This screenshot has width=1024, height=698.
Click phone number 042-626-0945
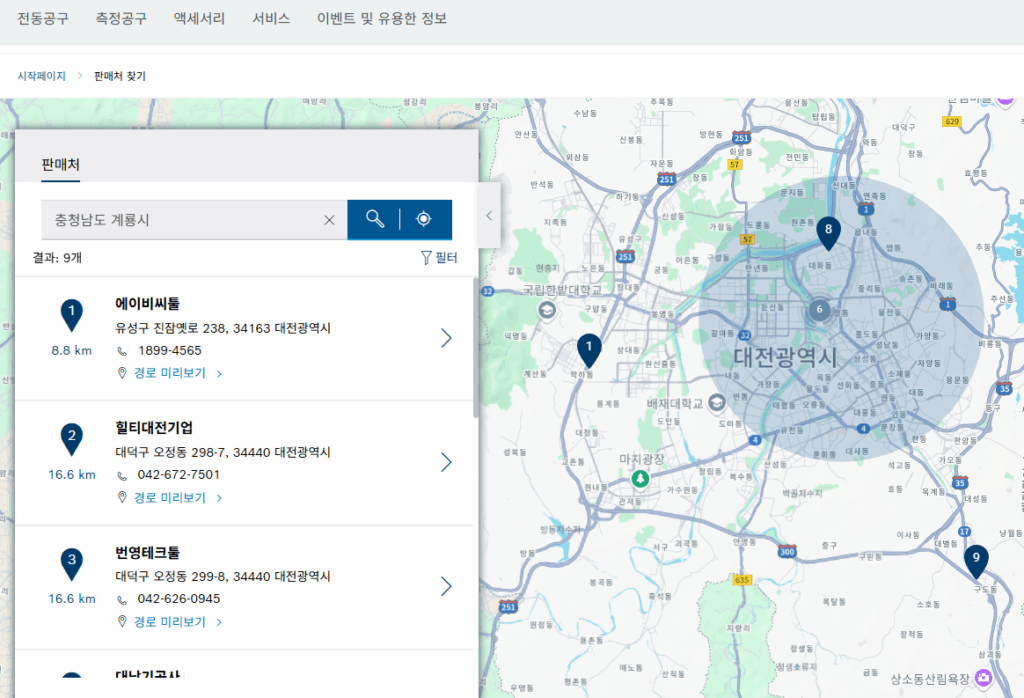[x=178, y=599]
